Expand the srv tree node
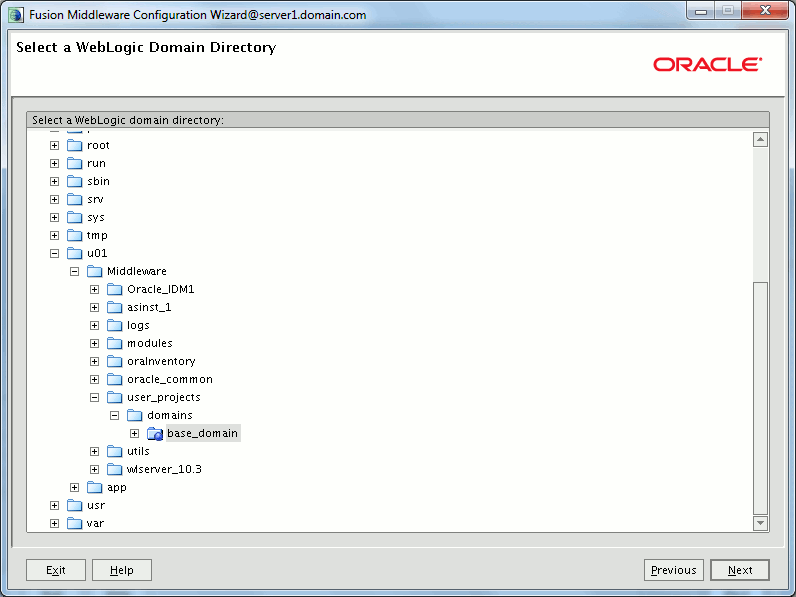 point(54,200)
